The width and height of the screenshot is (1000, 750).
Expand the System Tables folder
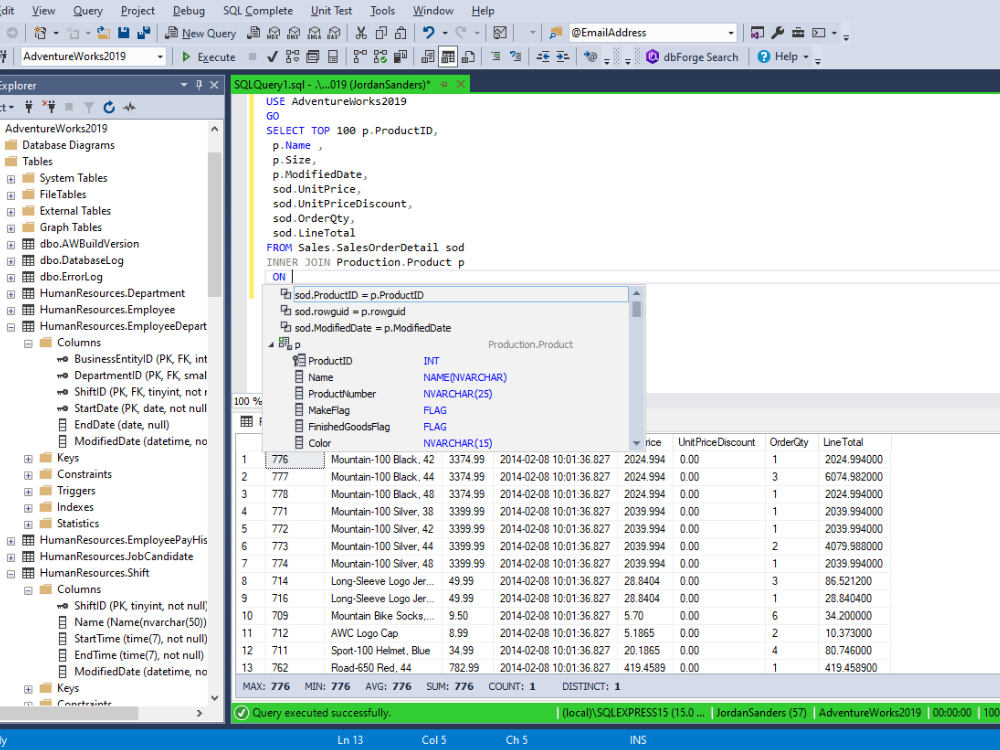pyautogui.click(x=11, y=179)
